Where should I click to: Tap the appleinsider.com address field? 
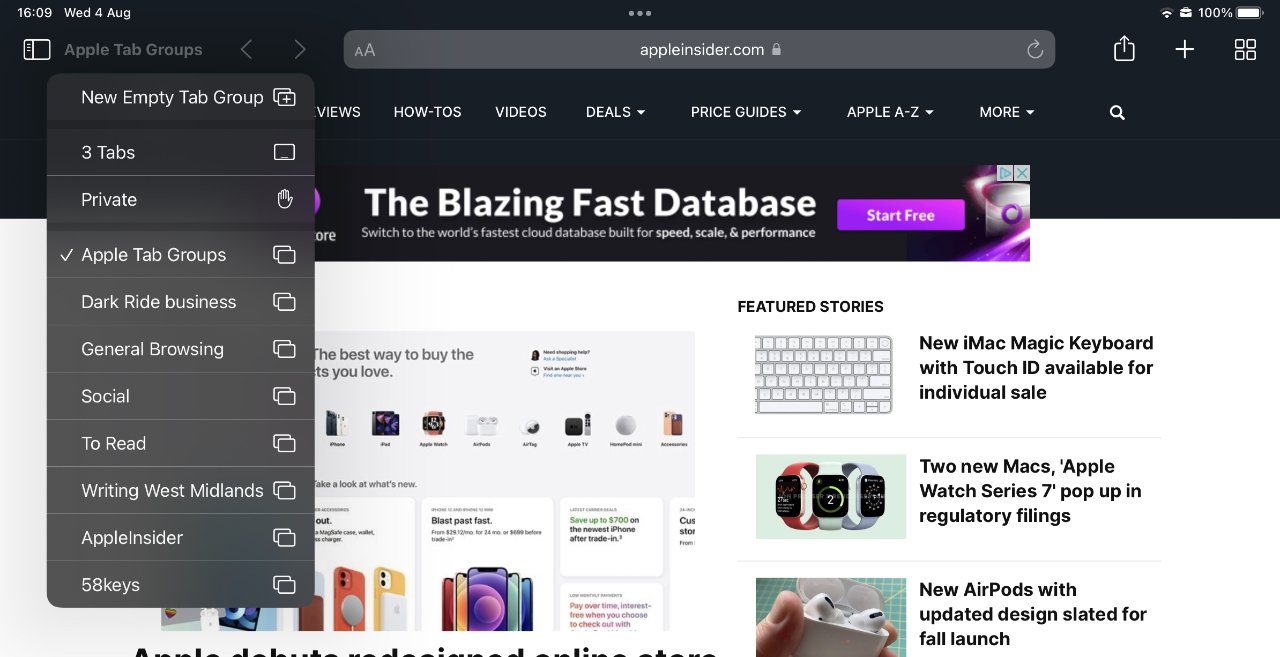[699, 49]
